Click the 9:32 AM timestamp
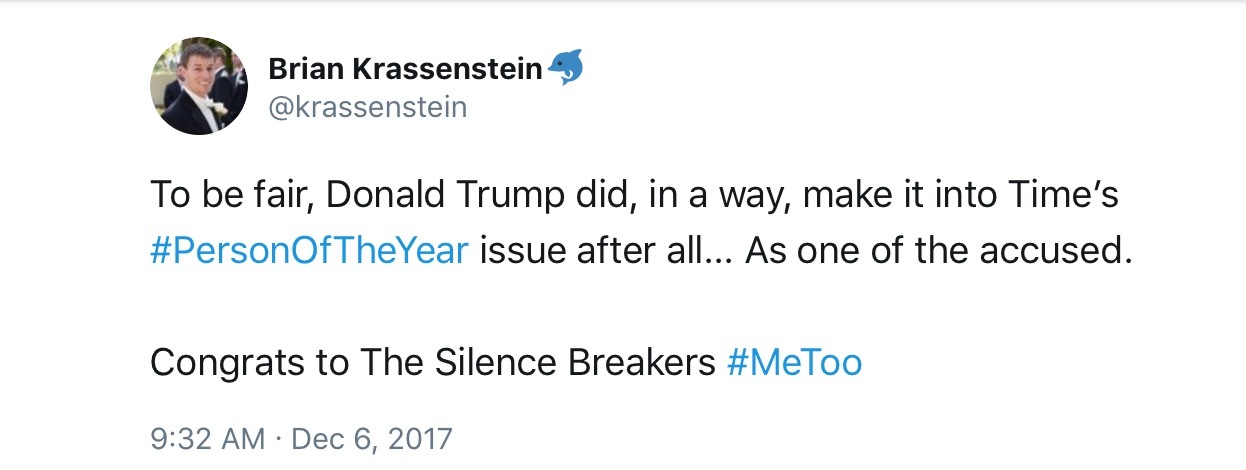Image resolution: width=1246 pixels, height=470 pixels. [x=207, y=438]
